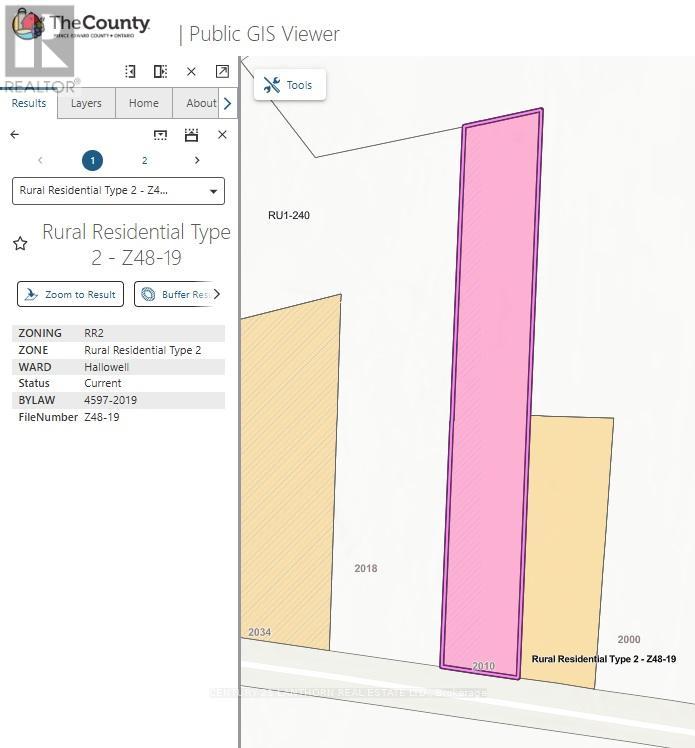Go to result page 2
Image resolution: width=695 pixels, height=748 pixels.
[144, 161]
